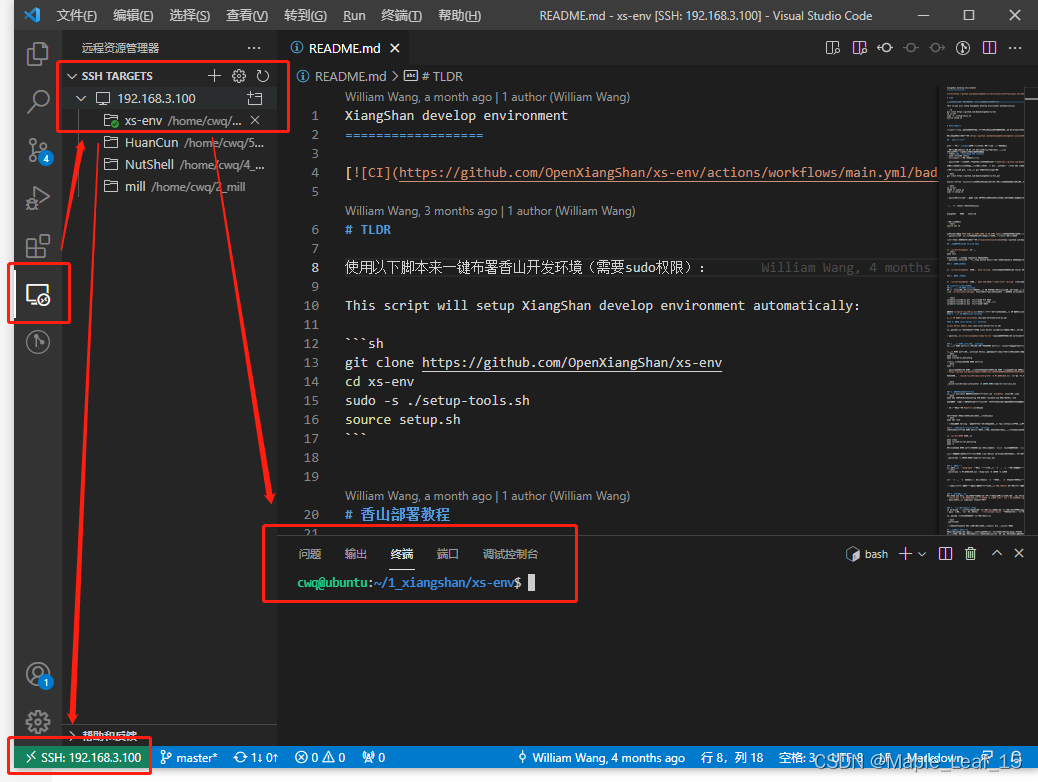Screen dimensions: 1038x782
Task: Open the Extensions view
Action: (38, 246)
